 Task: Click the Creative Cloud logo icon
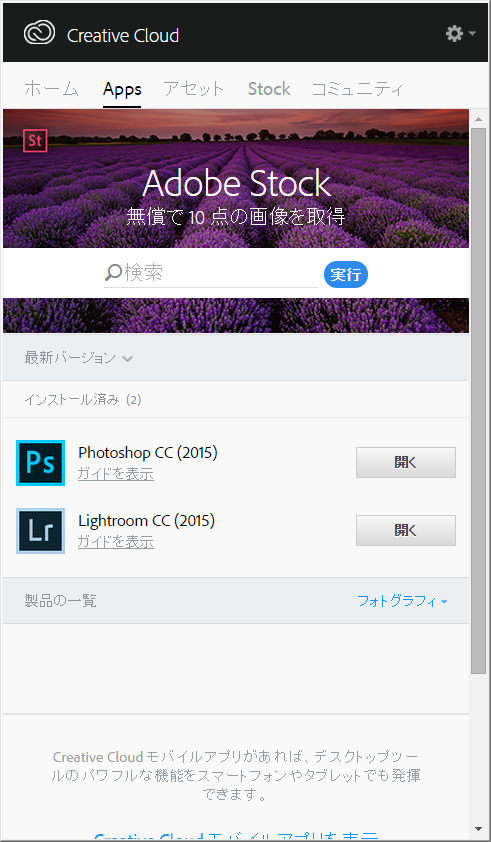39,34
